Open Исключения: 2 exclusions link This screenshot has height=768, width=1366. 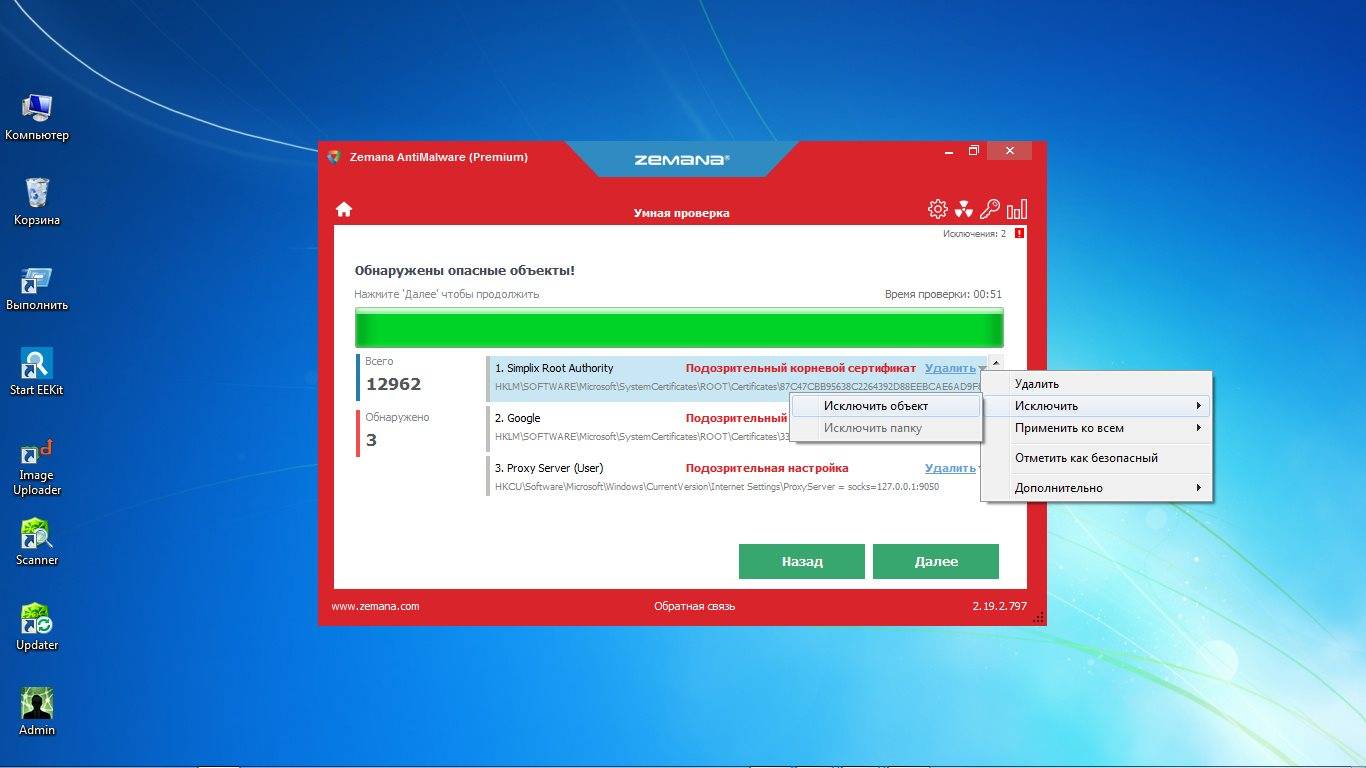pos(974,233)
